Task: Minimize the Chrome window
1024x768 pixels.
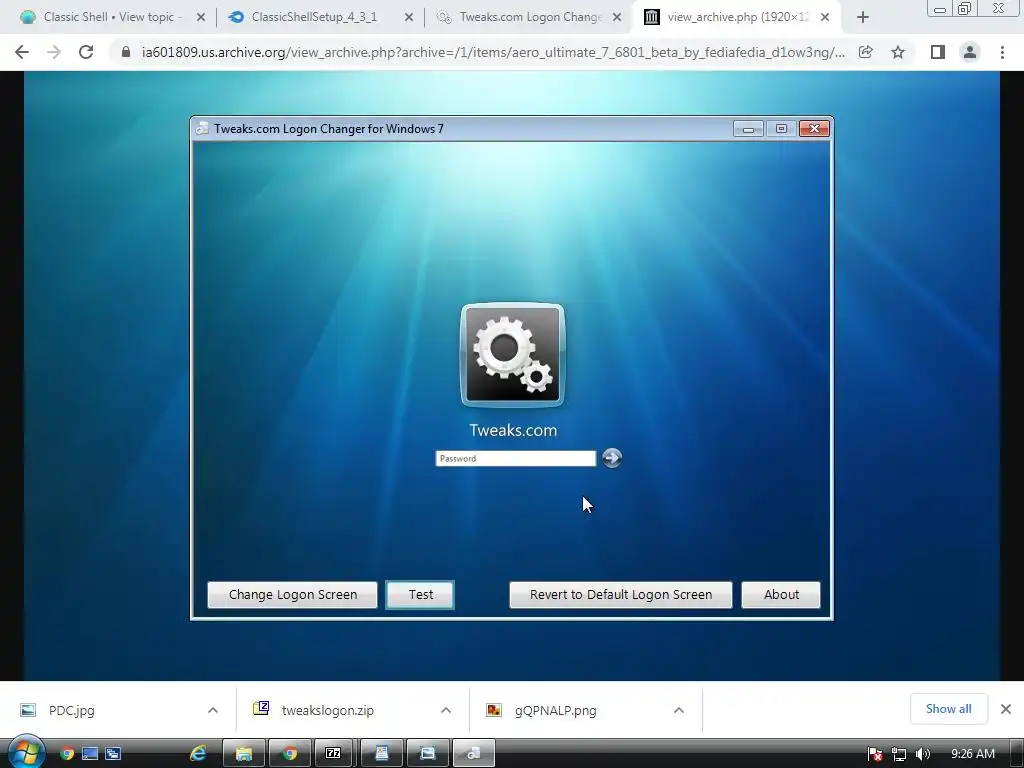Action: pos(939,8)
